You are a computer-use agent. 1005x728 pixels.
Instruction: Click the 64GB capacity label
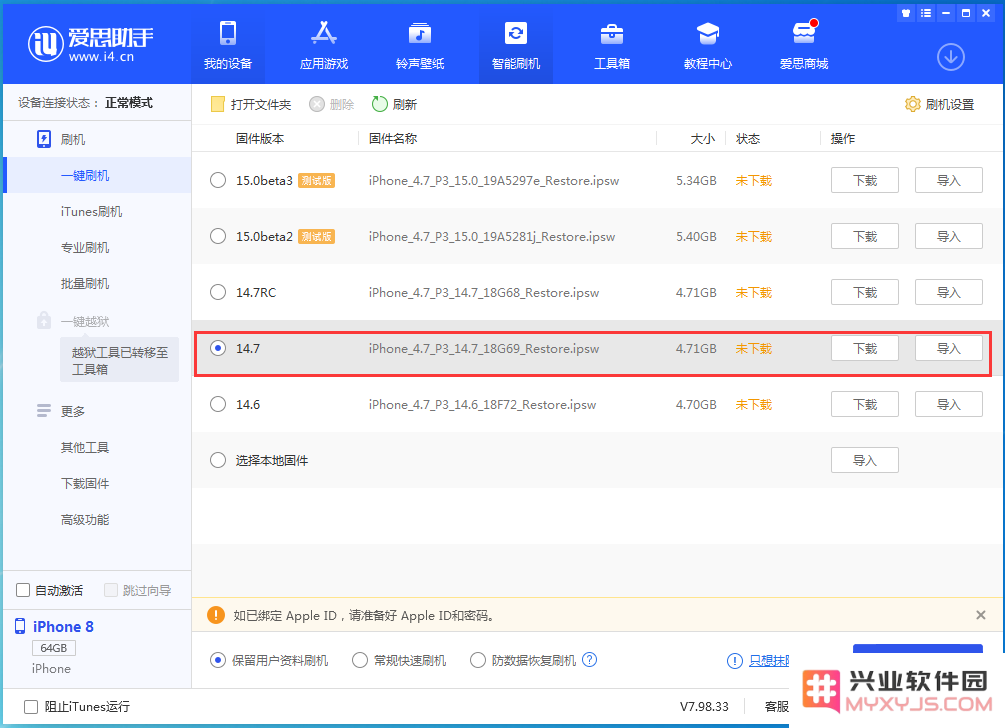[54, 648]
